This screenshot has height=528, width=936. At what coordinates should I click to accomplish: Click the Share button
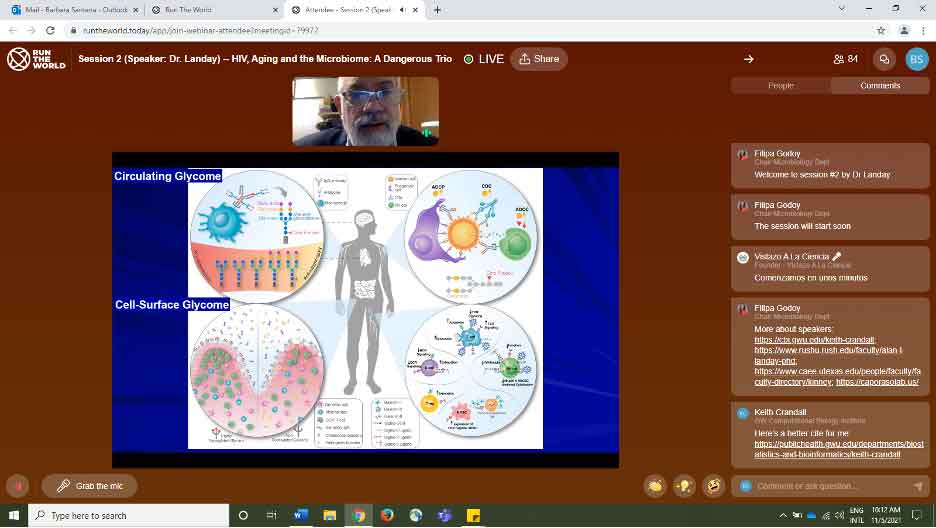pyautogui.click(x=538, y=59)
